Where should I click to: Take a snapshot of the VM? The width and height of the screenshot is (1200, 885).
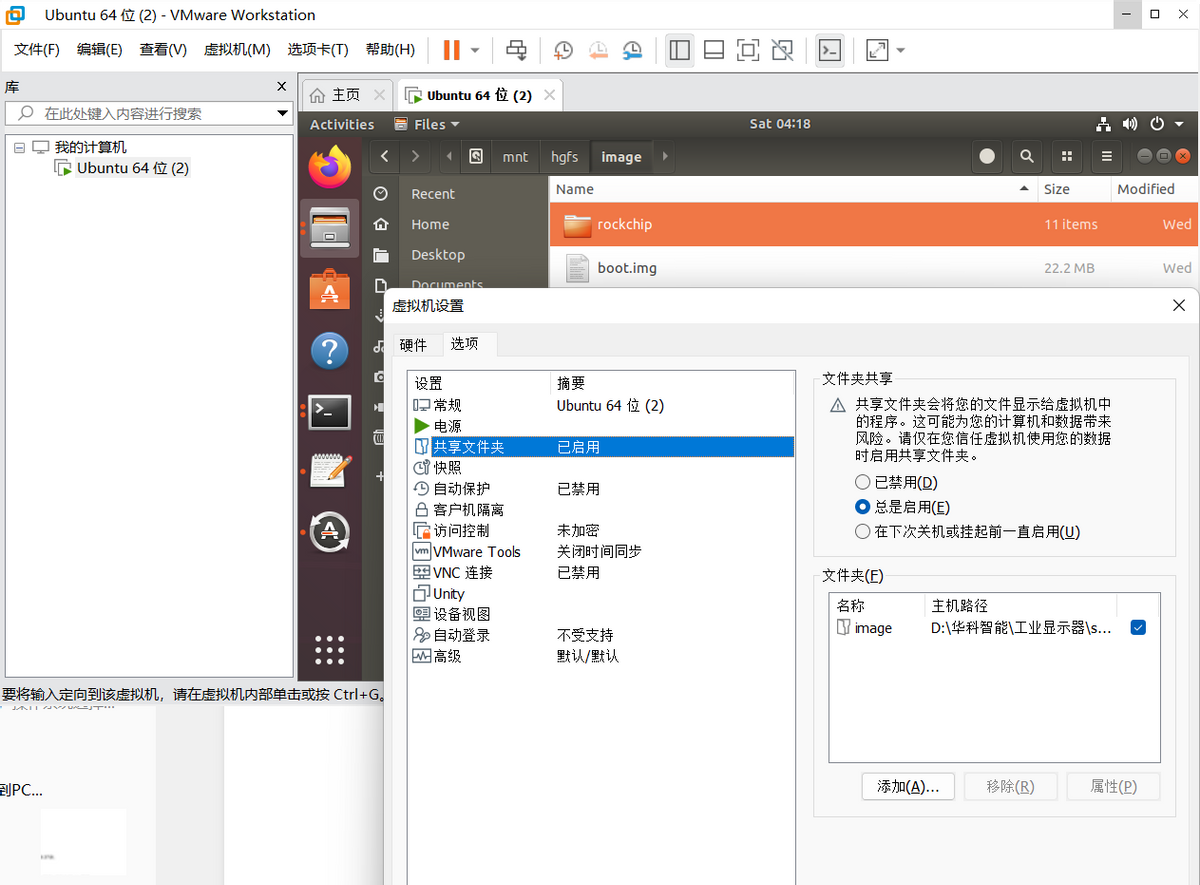click(x=562, y=50)
